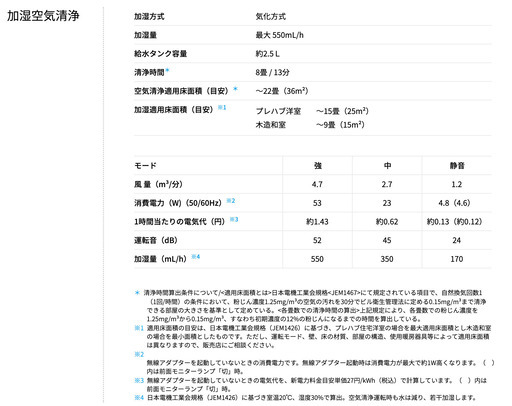Open footnote ※2 beside 消費電力 (W)
The image size is (512, 406).
coord(231,201)
